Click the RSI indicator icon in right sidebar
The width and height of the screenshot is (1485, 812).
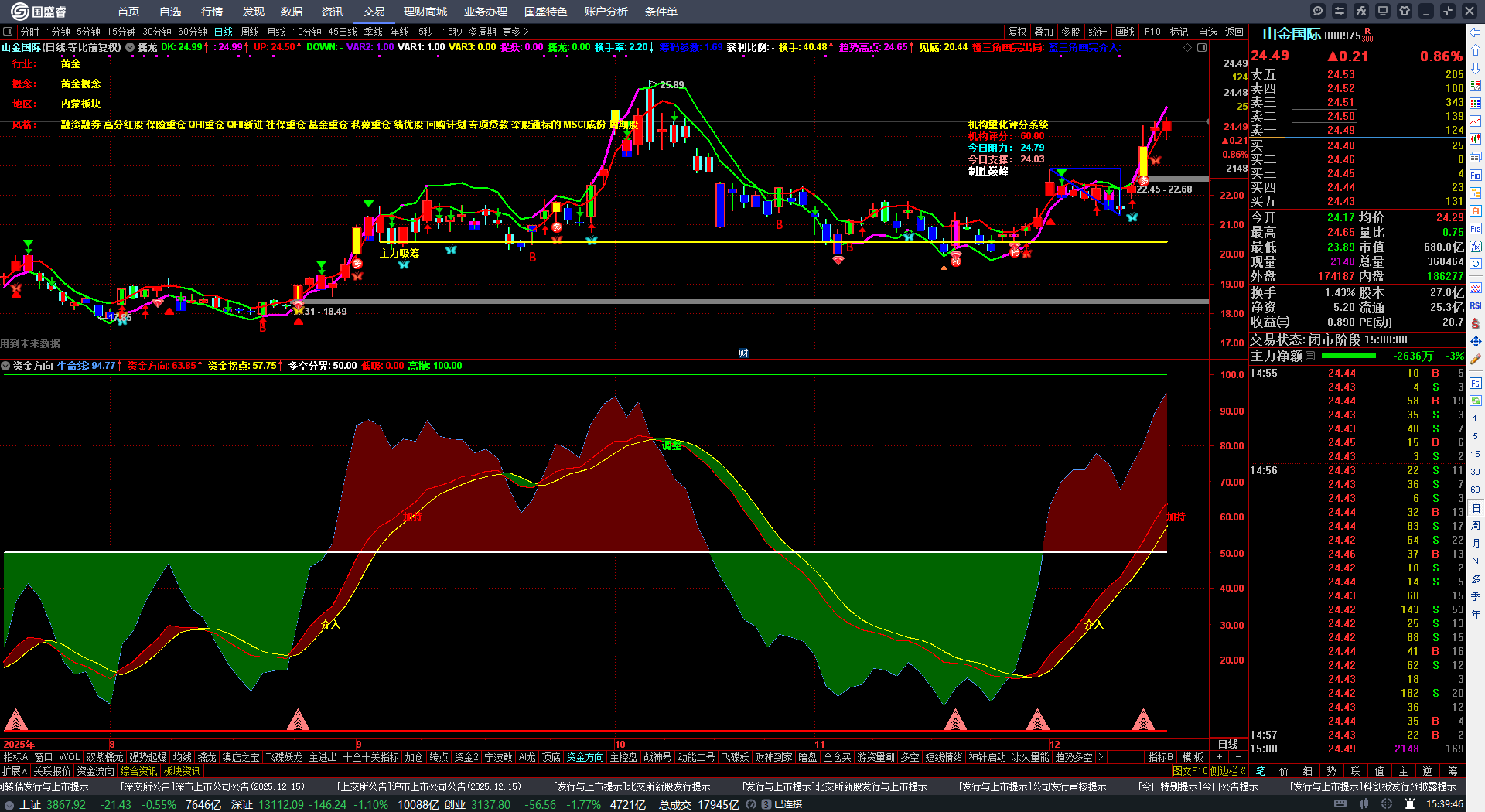(1476, 305)
